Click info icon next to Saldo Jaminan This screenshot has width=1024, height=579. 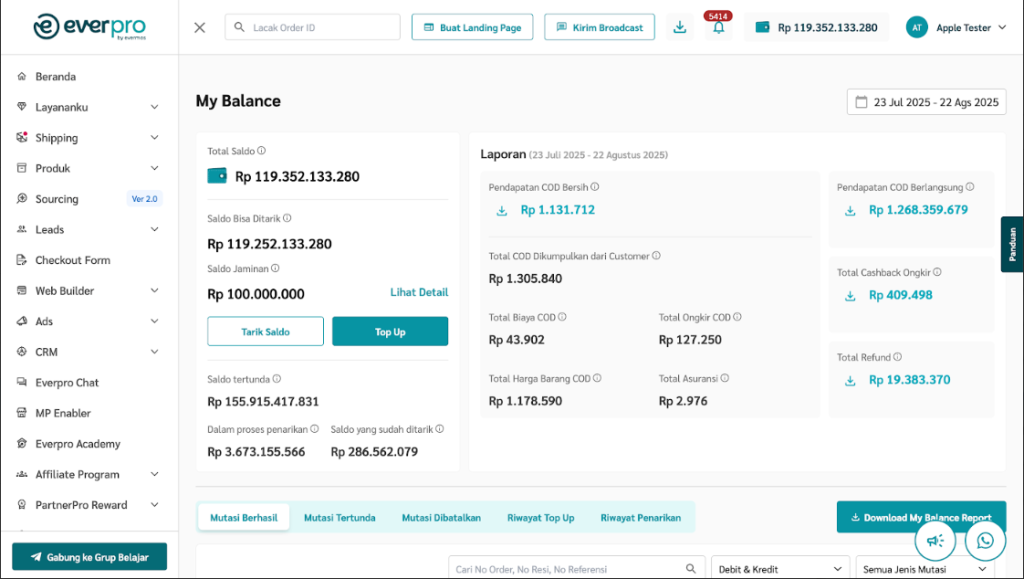click(x=276, y=268)
